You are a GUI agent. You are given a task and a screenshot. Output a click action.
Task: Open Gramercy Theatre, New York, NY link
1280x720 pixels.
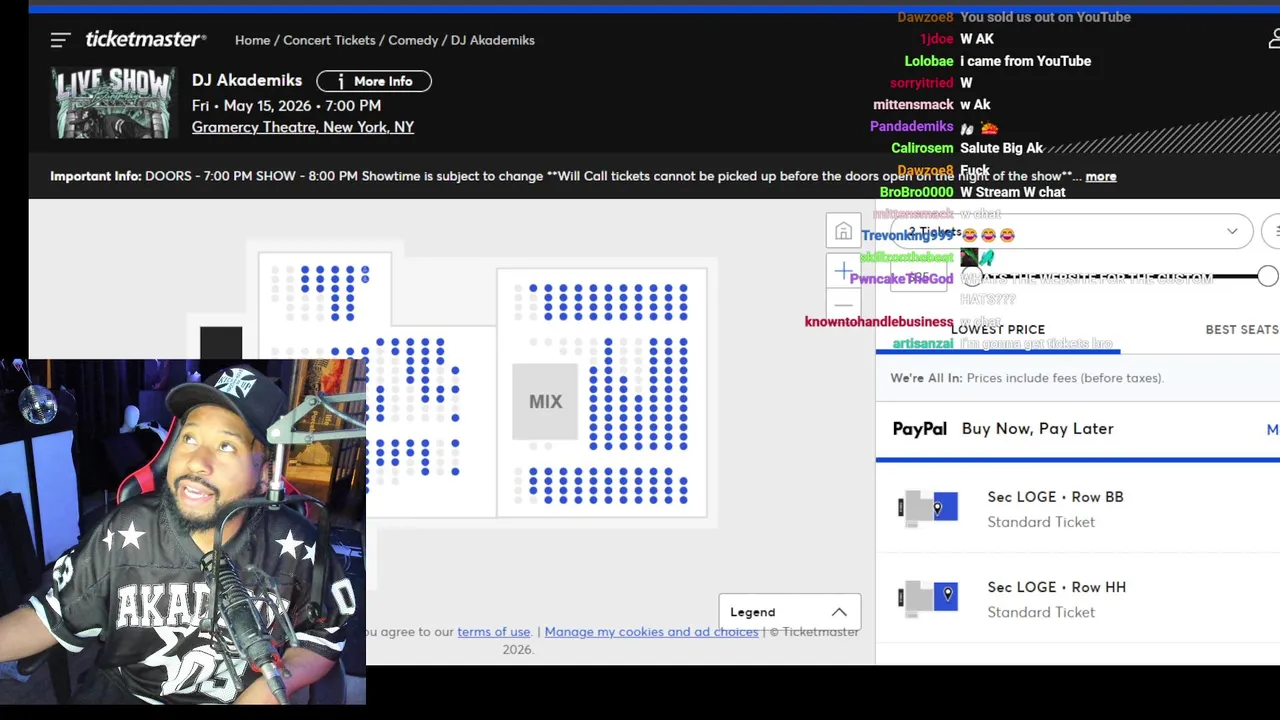303,127
